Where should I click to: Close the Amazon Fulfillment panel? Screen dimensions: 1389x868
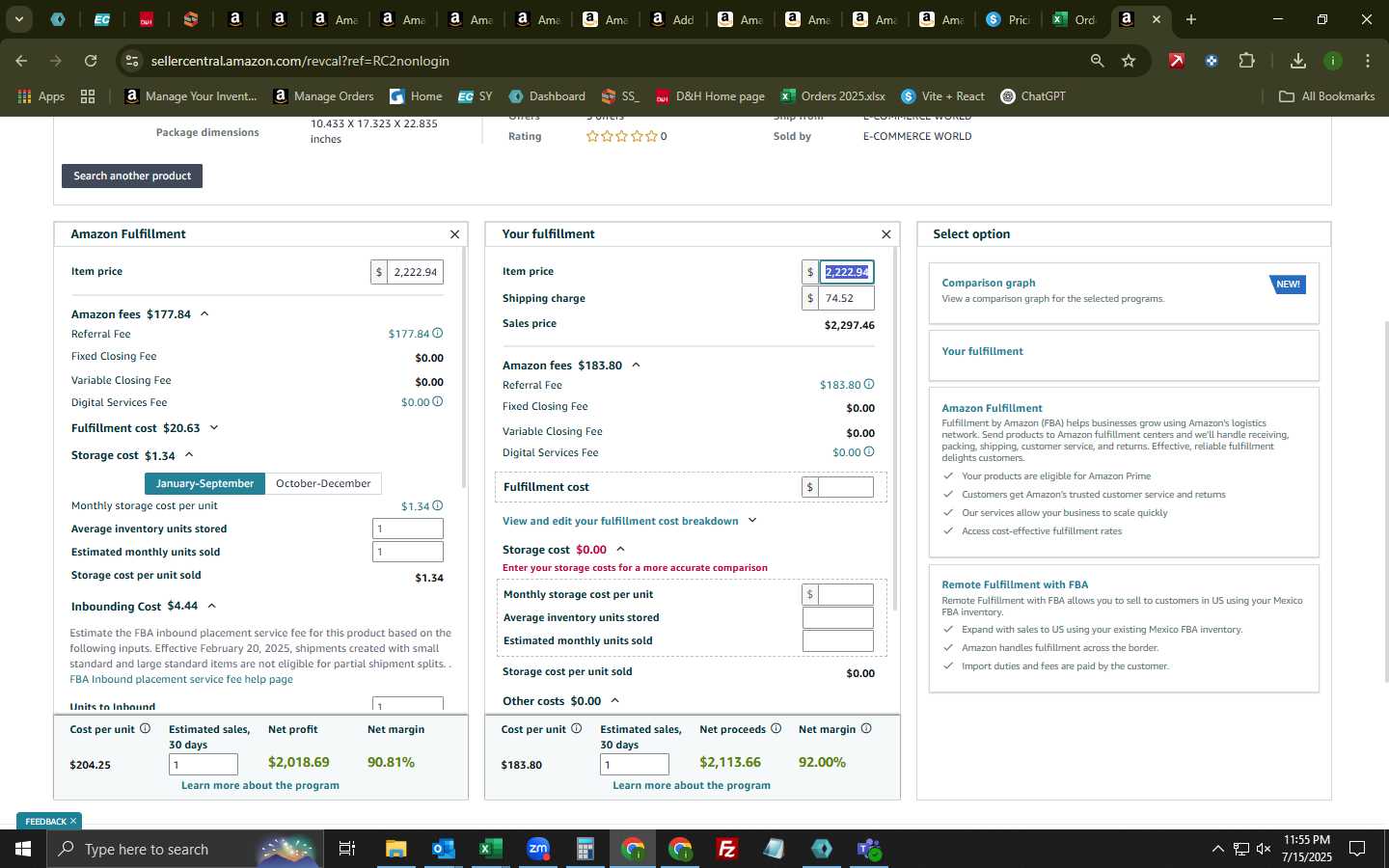(x=454, y=234)
